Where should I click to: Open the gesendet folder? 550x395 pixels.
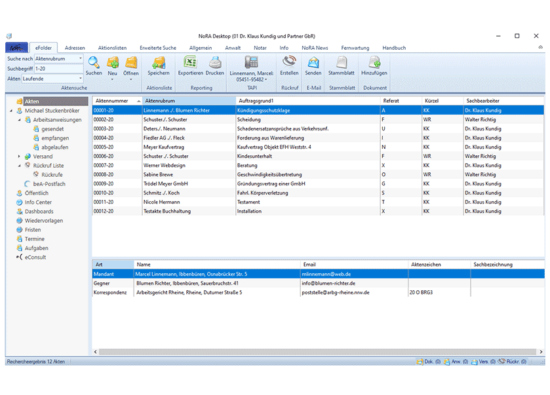[x=52, y=129]
